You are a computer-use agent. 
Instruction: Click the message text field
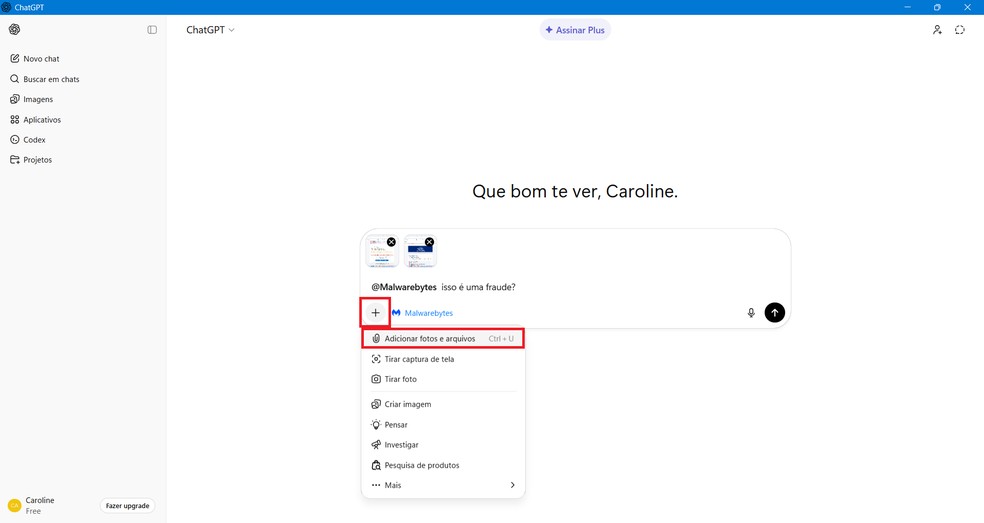pos(575,287)
